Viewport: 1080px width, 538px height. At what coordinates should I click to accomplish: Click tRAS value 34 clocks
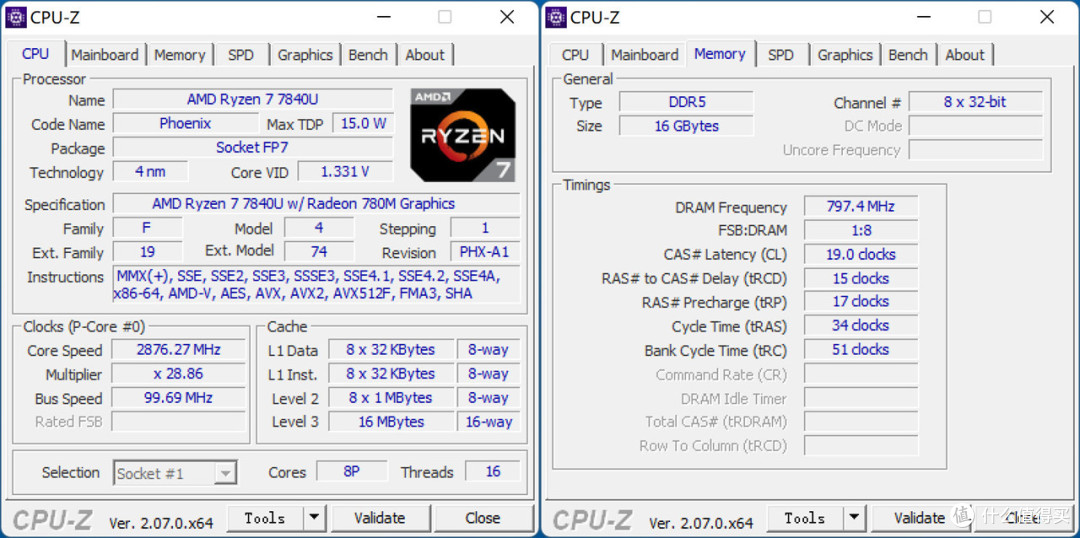click(x=860, y=326)
